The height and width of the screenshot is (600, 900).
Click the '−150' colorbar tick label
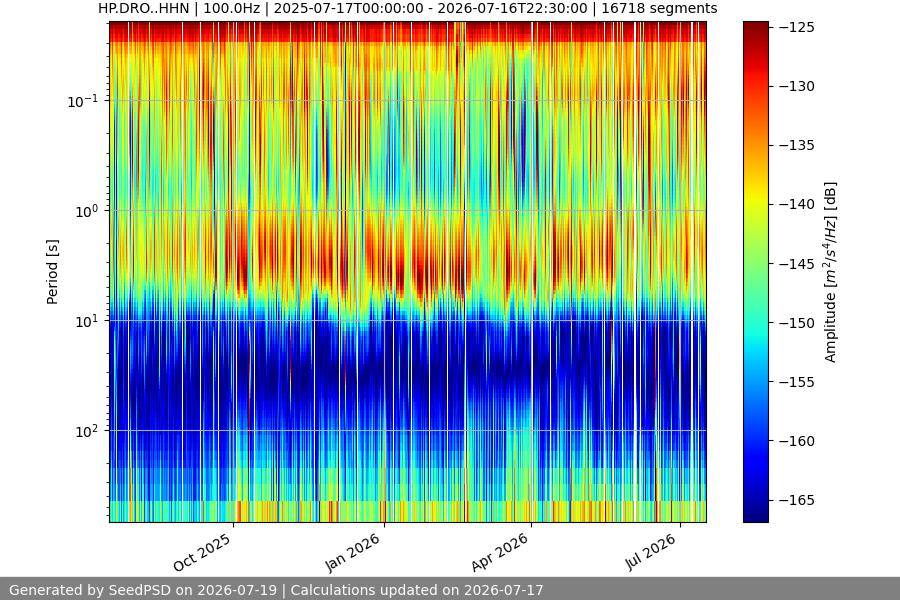[x=797, y=323]
